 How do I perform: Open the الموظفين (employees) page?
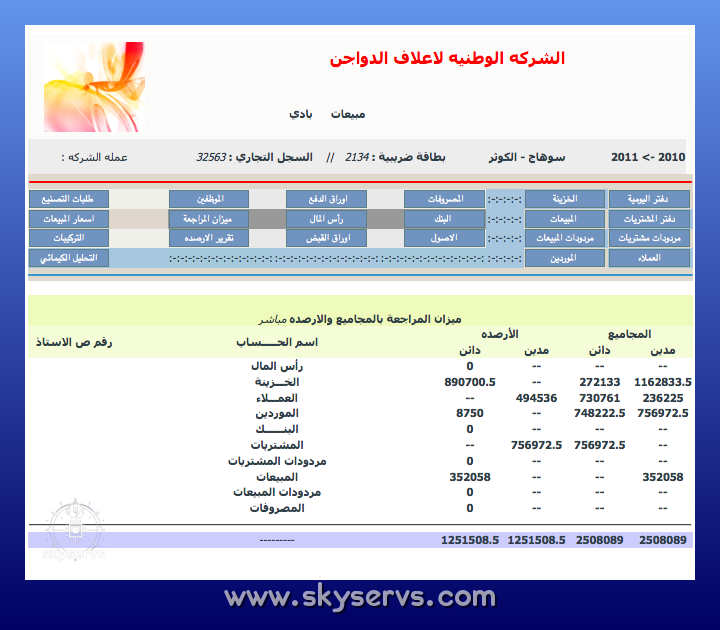208,199
